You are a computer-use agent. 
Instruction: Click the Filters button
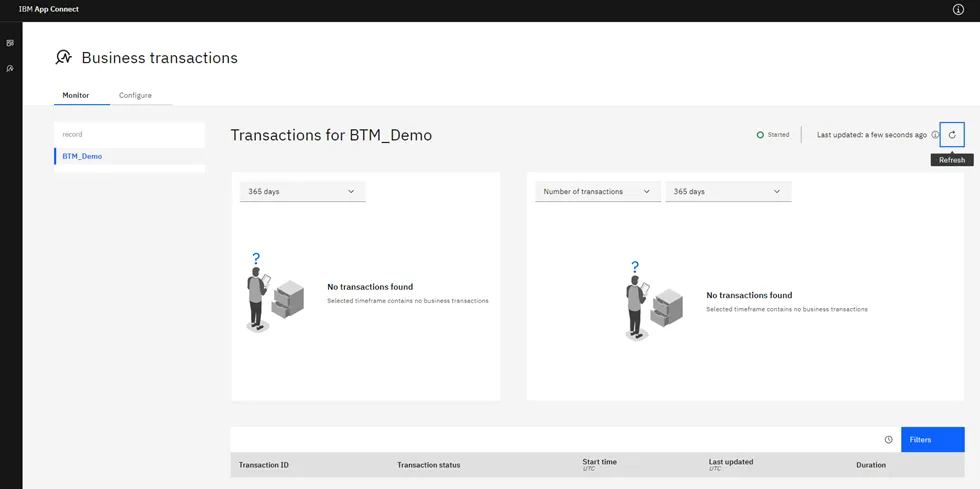(x=932, y=440)
